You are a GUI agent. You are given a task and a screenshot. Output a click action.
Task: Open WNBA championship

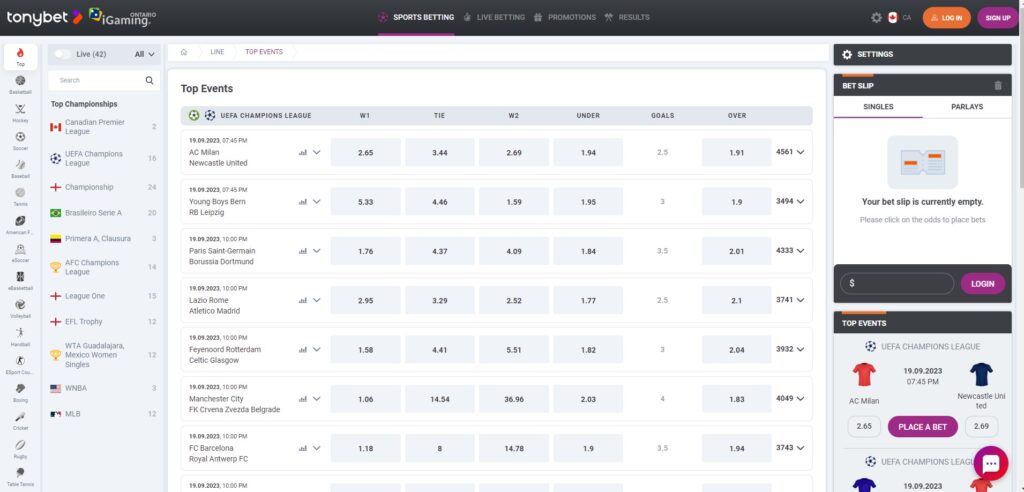click(104, 388)
